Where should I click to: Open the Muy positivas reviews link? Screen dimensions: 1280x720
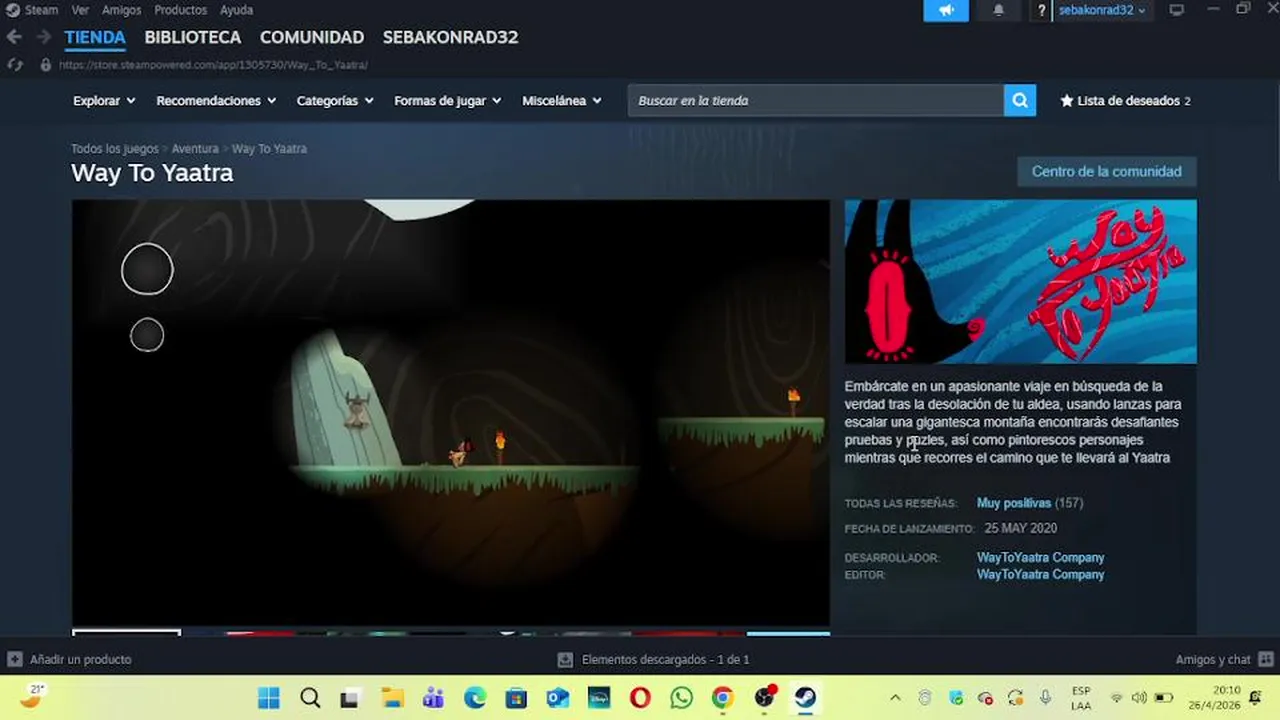1014,503
